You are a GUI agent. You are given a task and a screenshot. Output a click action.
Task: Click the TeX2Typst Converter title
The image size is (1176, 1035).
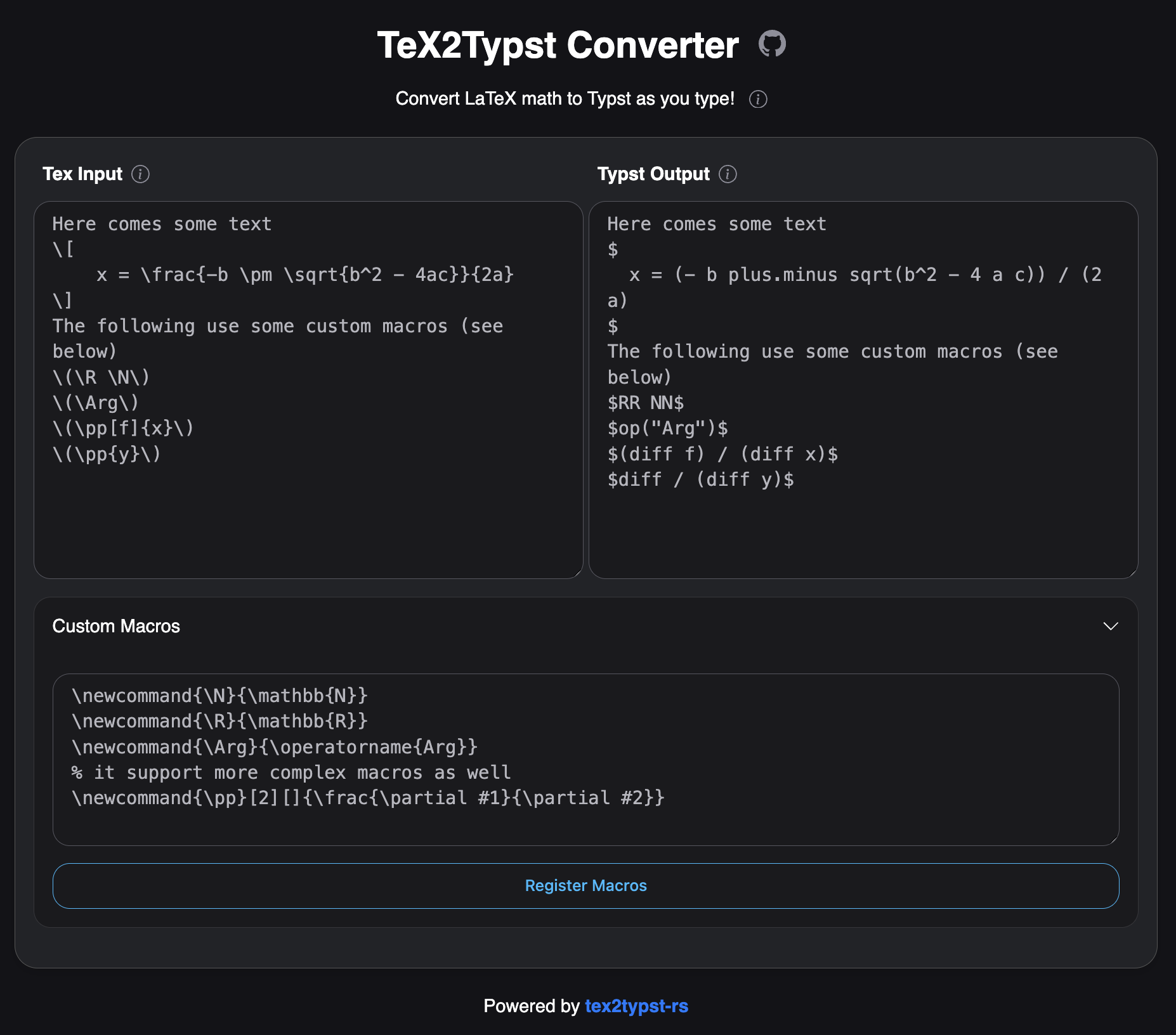pos(558,45)
